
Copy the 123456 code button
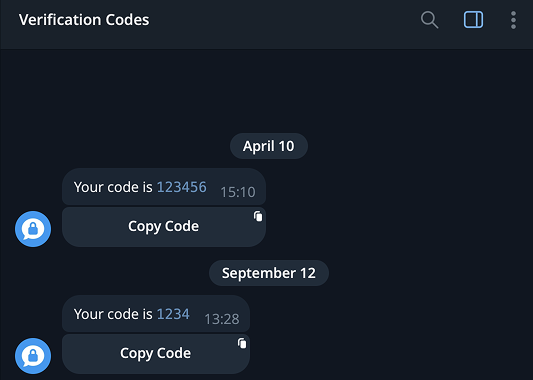tap(164, 226)
